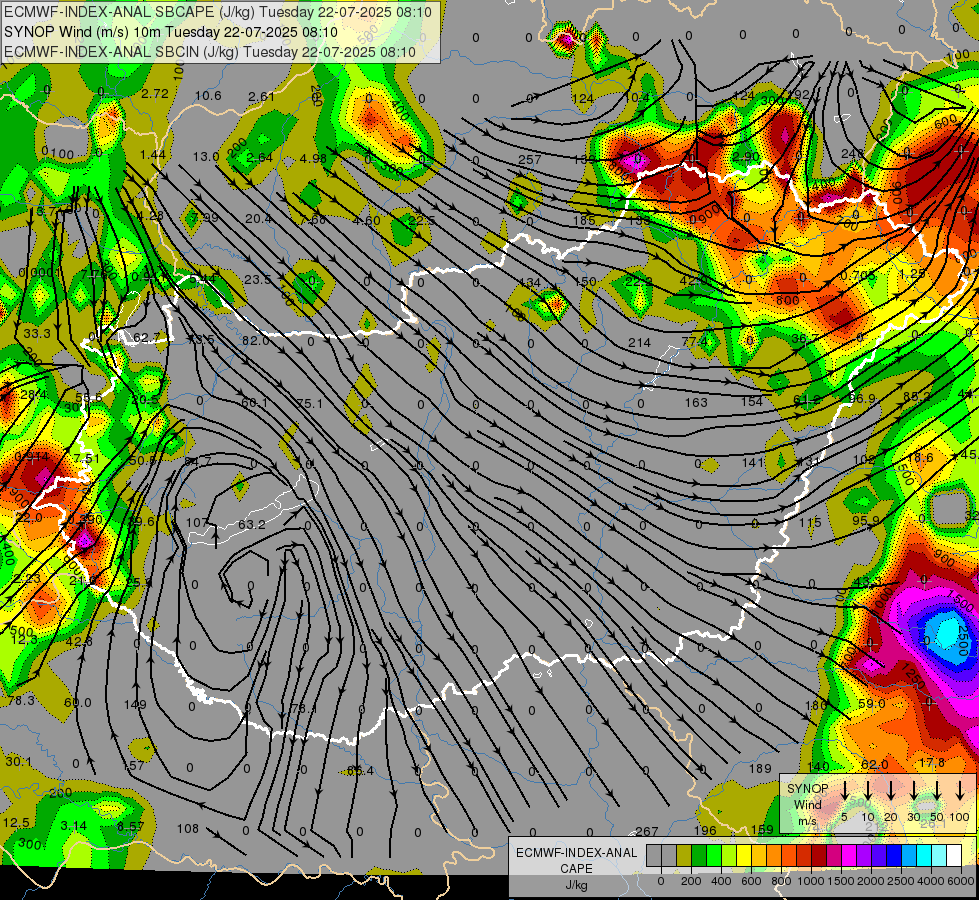Select the dark red CAPE legend swatch
979x900 pixels.
point(819,855)
